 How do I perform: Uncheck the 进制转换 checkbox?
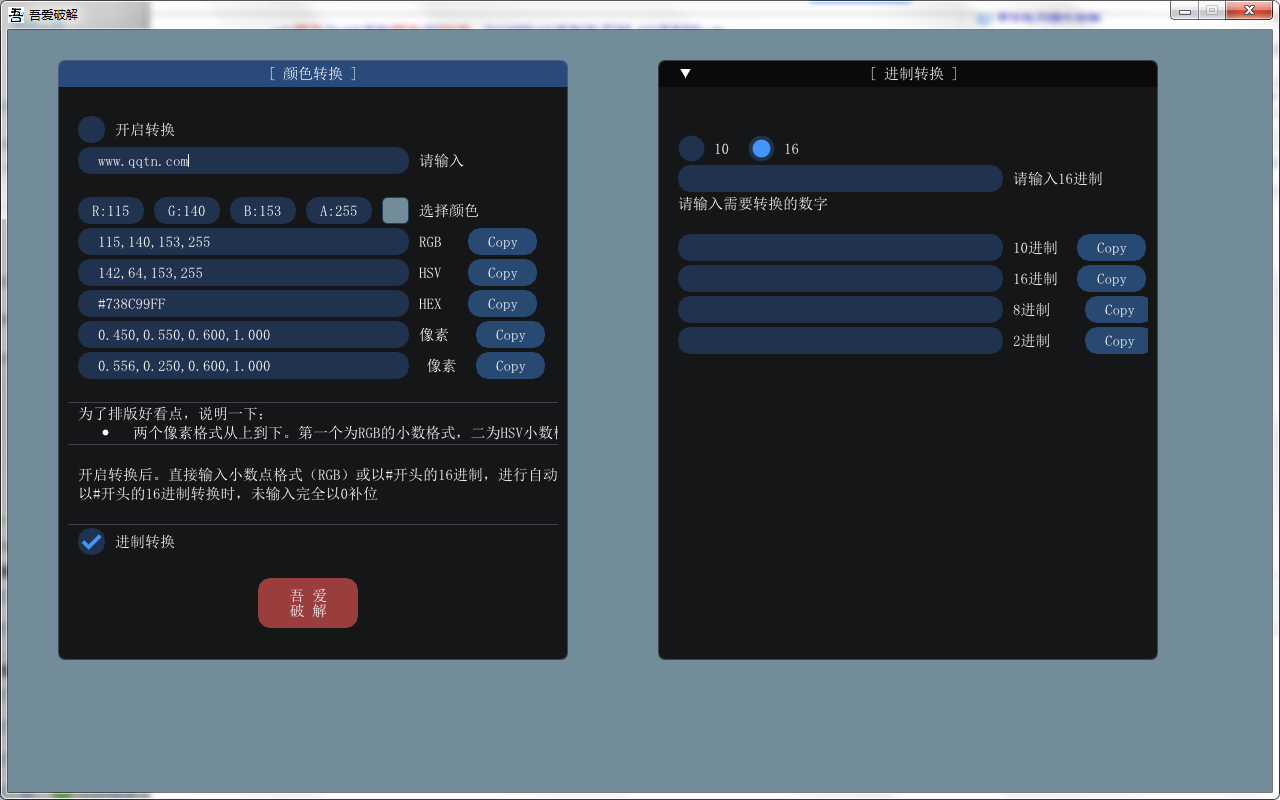click(x=92, y=542)
